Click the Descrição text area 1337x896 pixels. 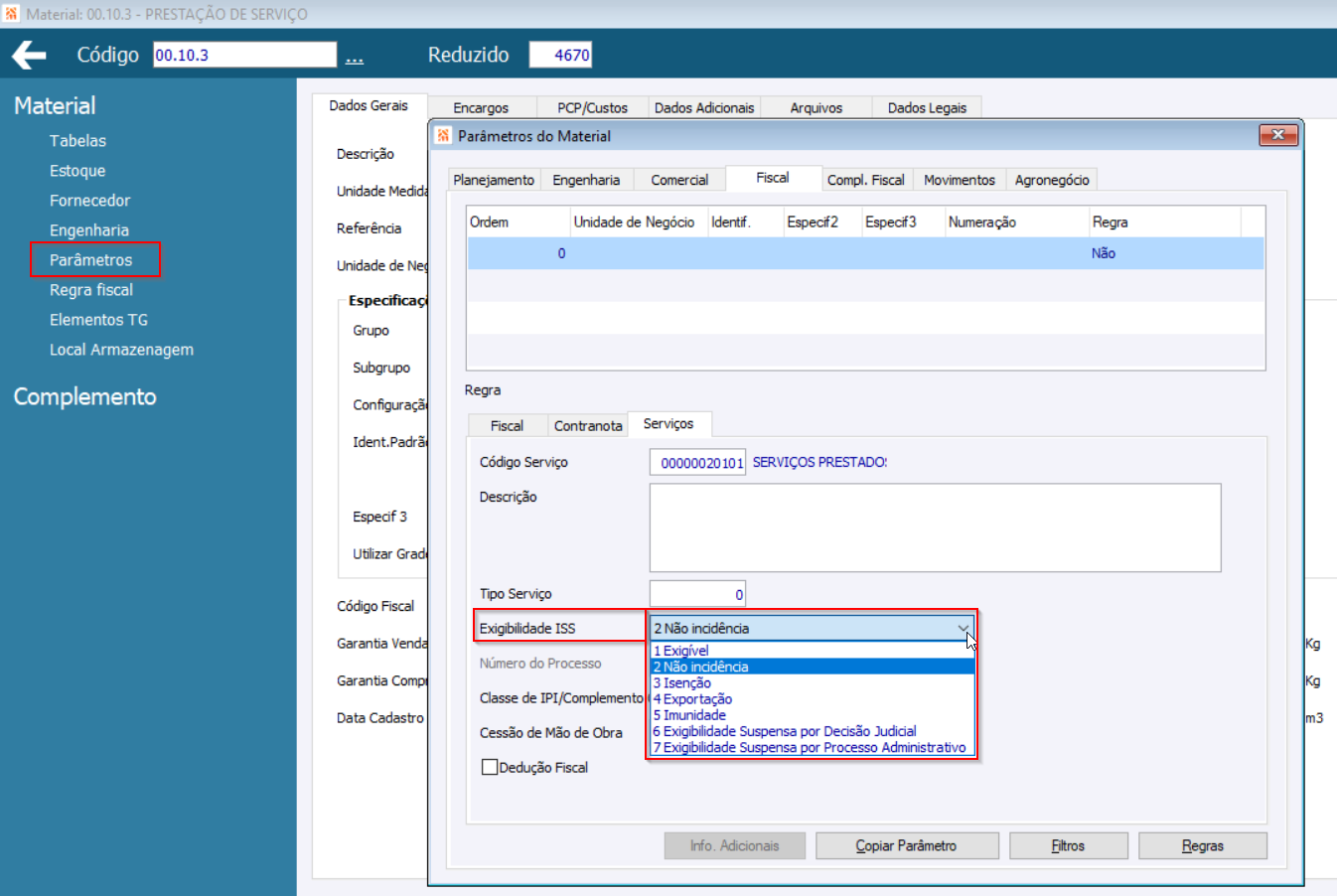[935, 527]
